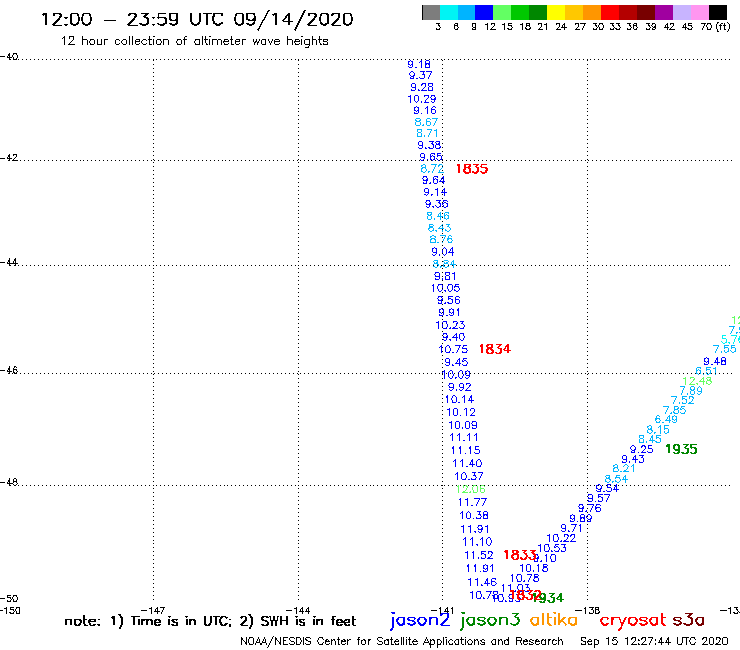Click the 6.49 wave height value

pyautogui.click(x=666, y=419)
